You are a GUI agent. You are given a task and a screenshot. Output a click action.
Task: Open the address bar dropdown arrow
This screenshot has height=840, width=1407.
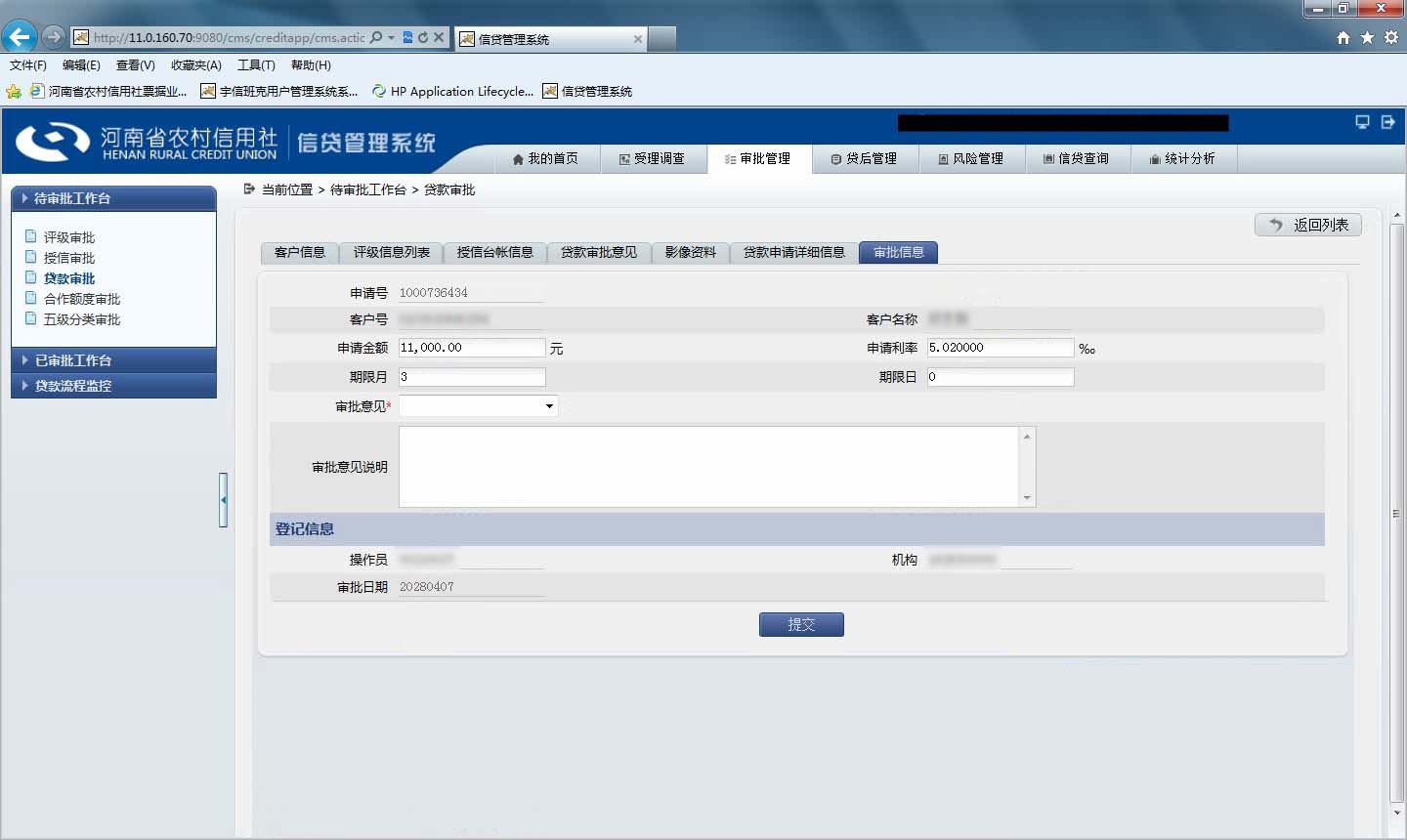[391, 37]
